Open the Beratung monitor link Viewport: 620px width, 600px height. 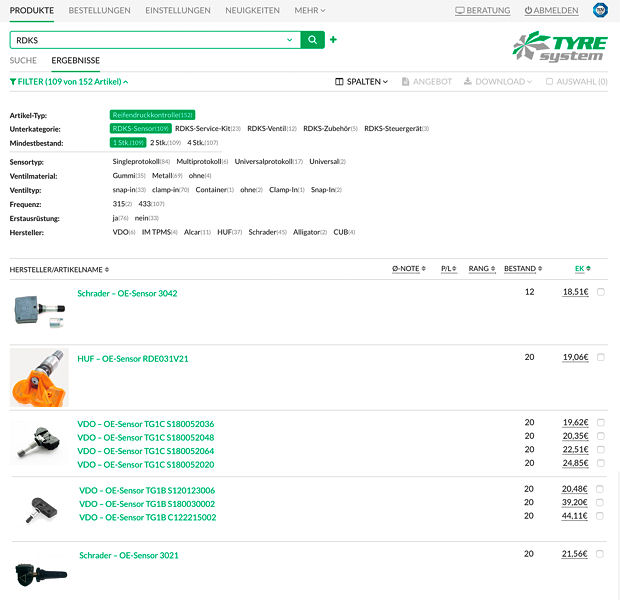482,11
